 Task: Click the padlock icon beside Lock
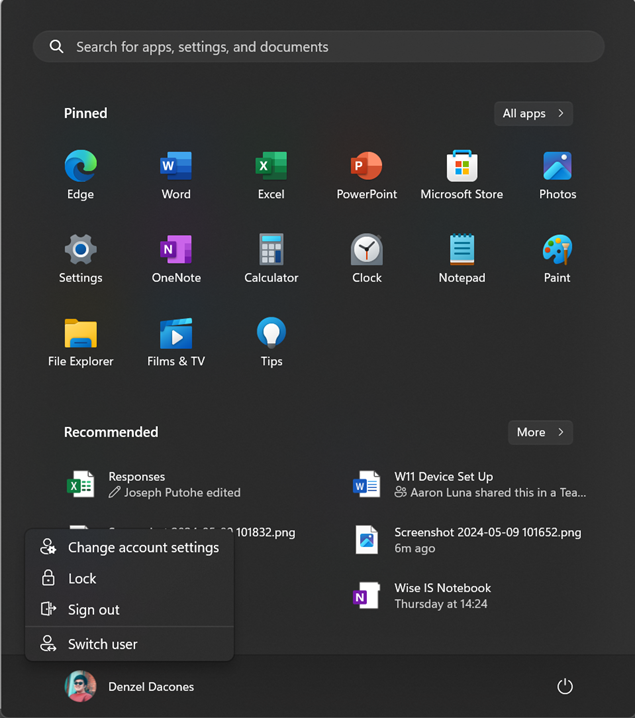[48, 577]
